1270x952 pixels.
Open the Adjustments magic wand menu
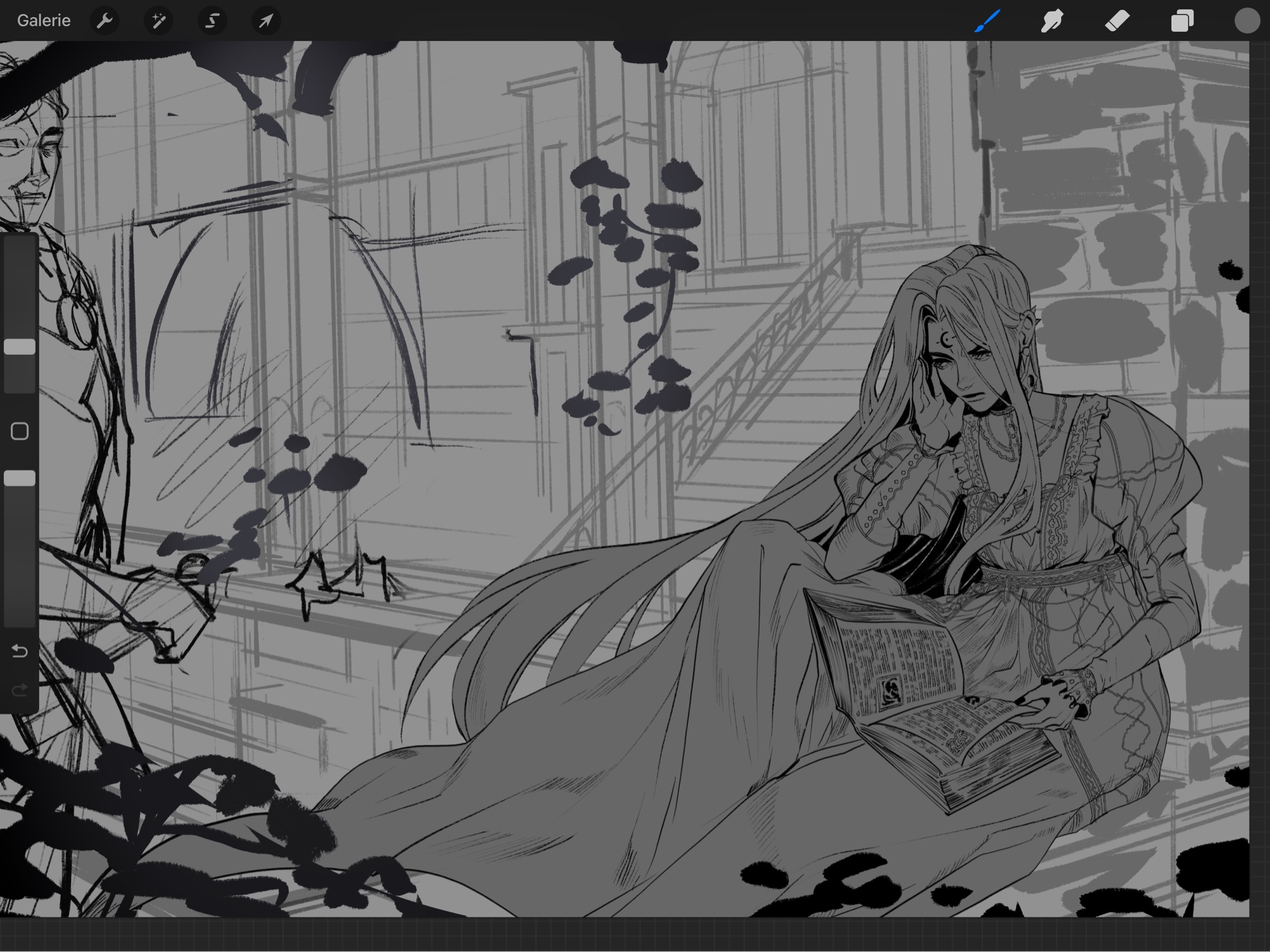158,21
